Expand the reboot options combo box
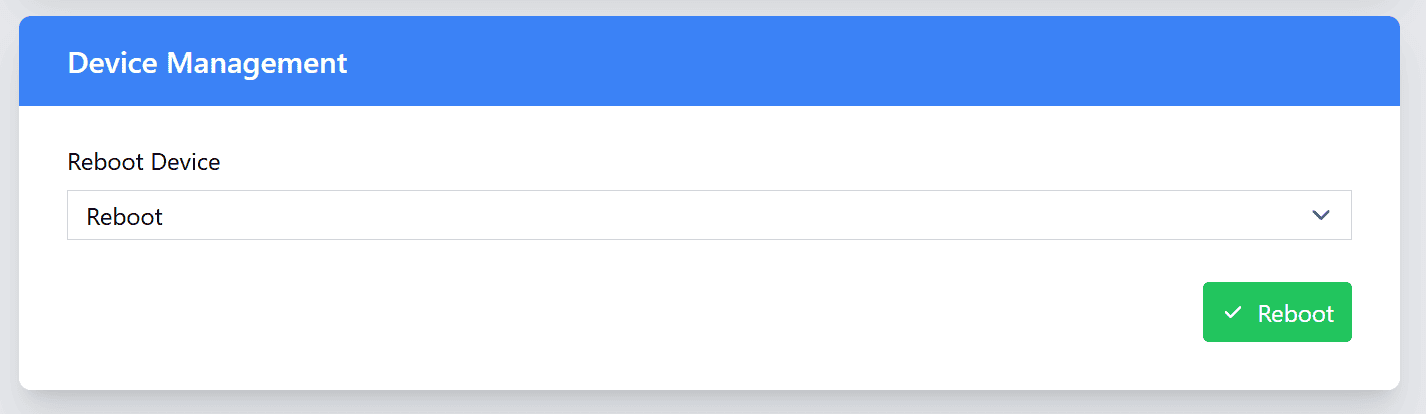The width and height of the screenshot is (1426, 414). click(708, 215)
